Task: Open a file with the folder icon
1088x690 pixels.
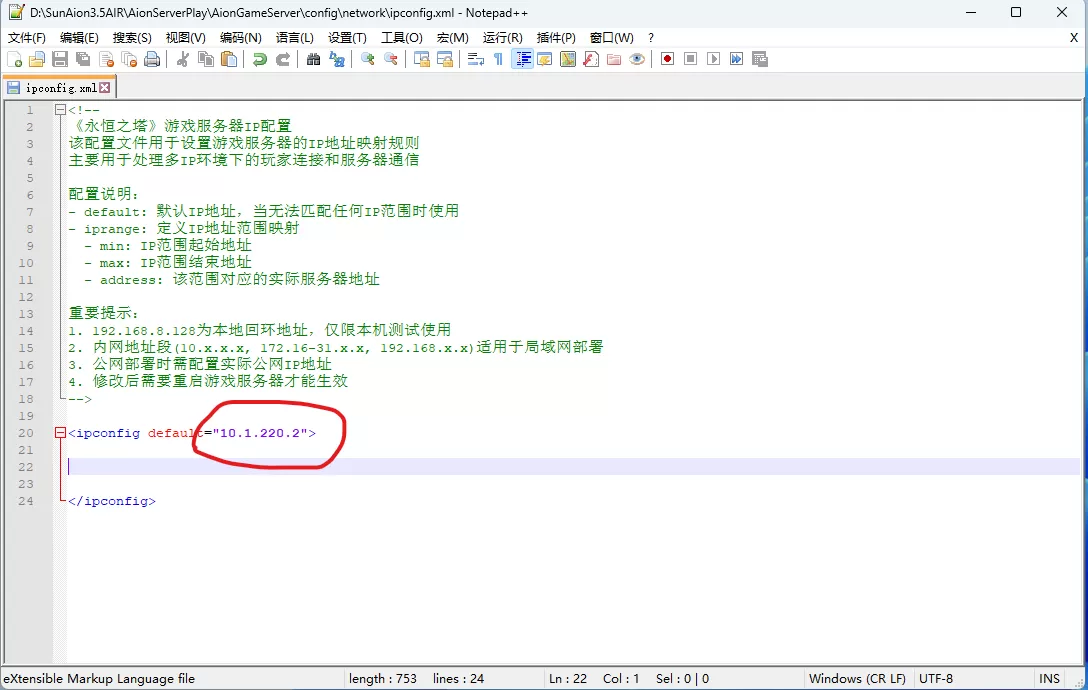Action: point(37,60)
